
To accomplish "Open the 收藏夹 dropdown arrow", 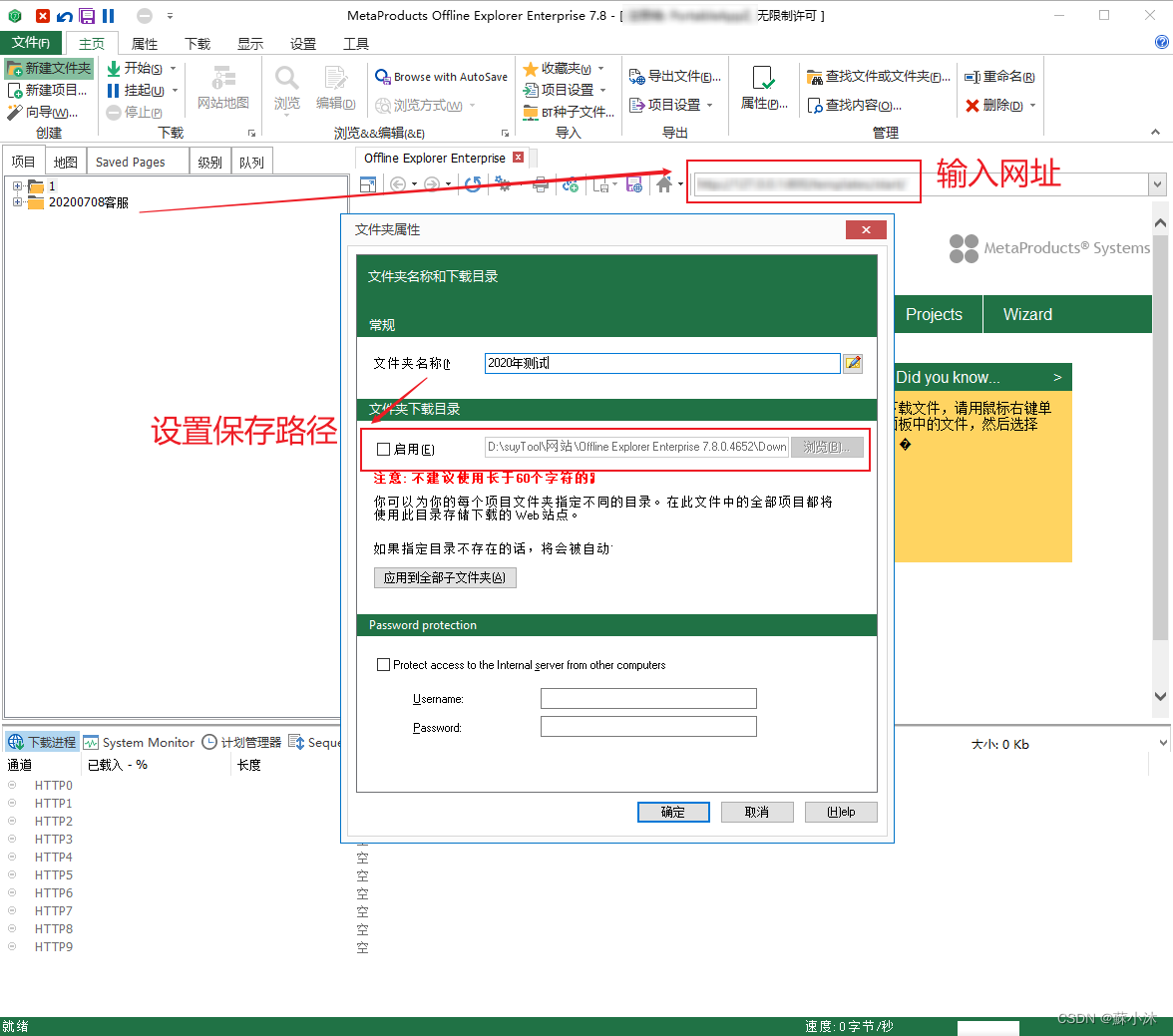I will [x=600, y=69].
